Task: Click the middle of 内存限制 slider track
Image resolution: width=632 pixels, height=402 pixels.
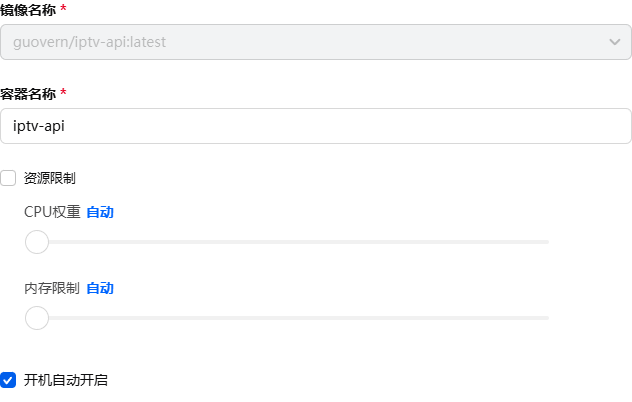Action: pyautogui.click(x=292, y=318)
